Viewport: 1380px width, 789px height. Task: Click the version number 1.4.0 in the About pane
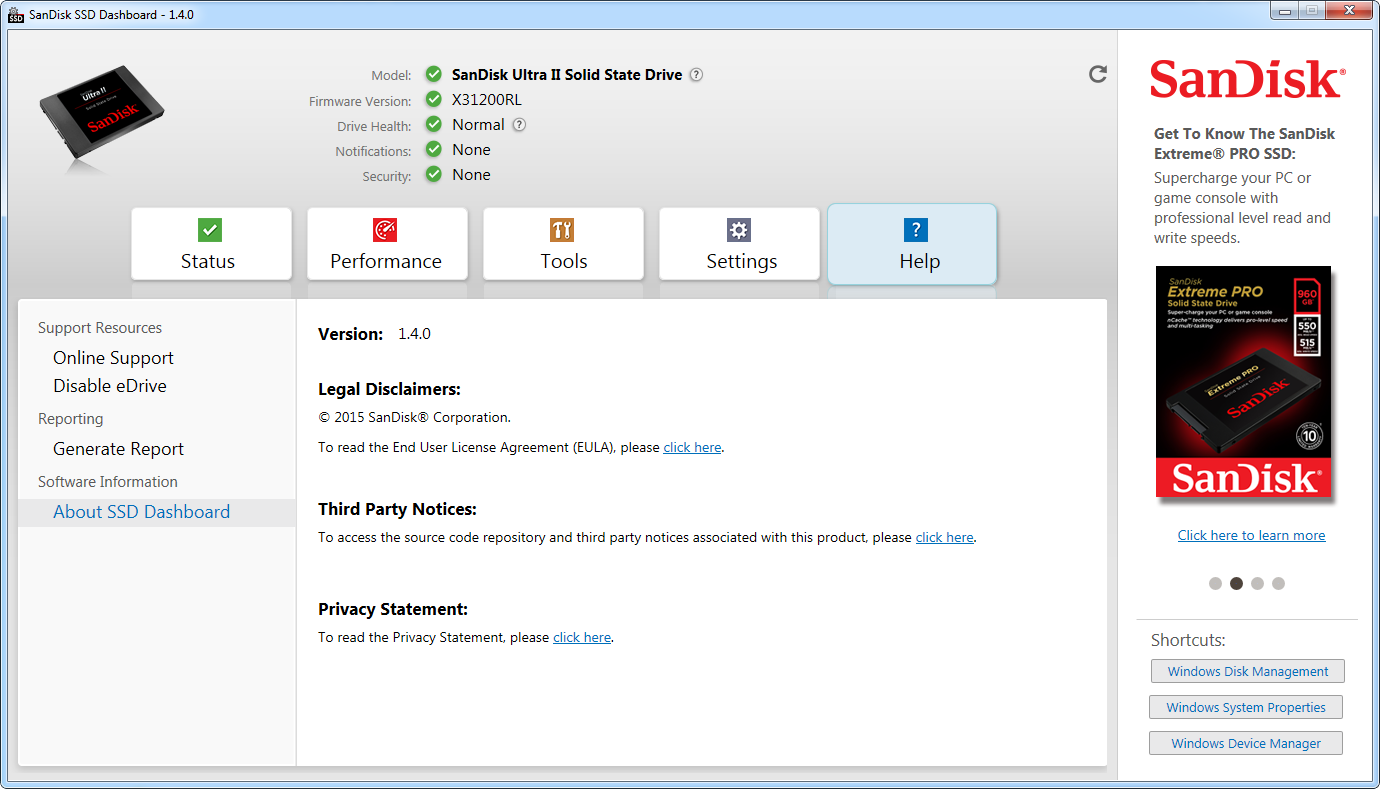tap(414, 334)
